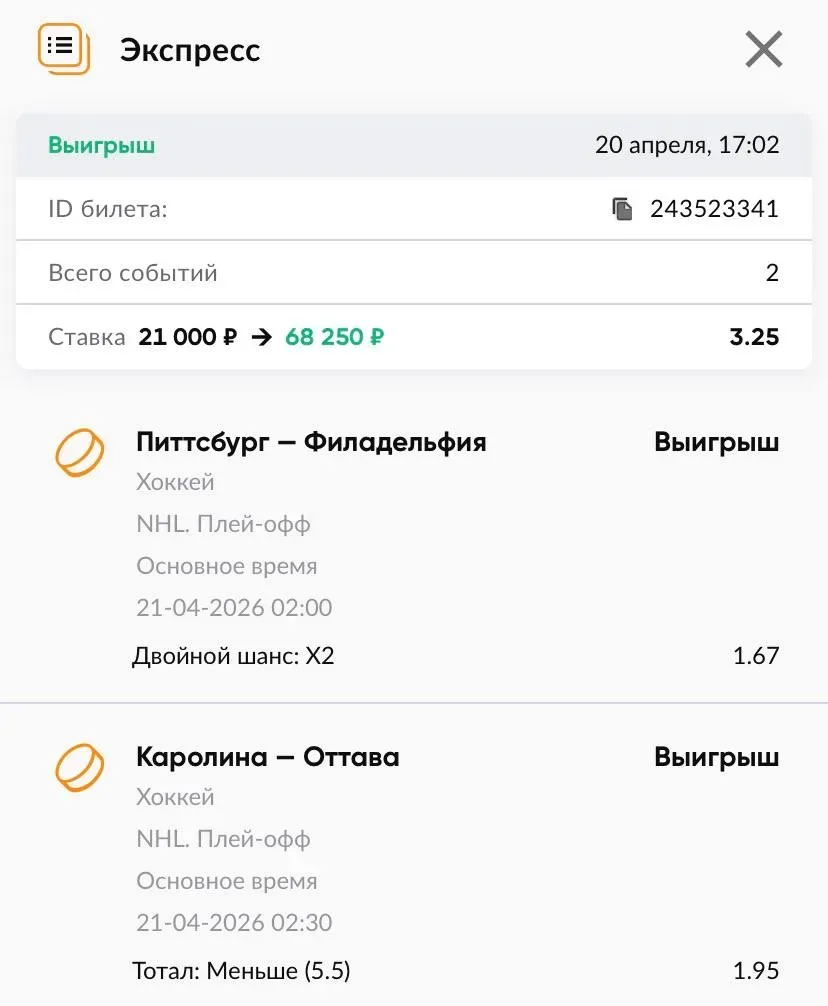Image resolution: width=828 pixels, height=1006 pixels.
Task: Click the 21 000 ₽ stake amount
Action: pyautogui.click(x=188, y=337)
